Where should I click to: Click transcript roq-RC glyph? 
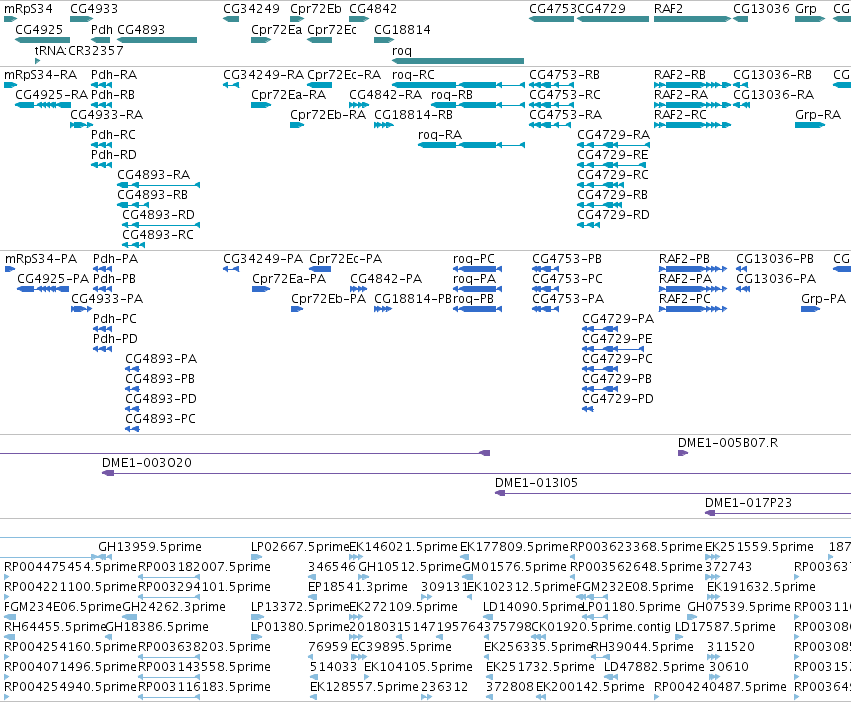(458, 85)
